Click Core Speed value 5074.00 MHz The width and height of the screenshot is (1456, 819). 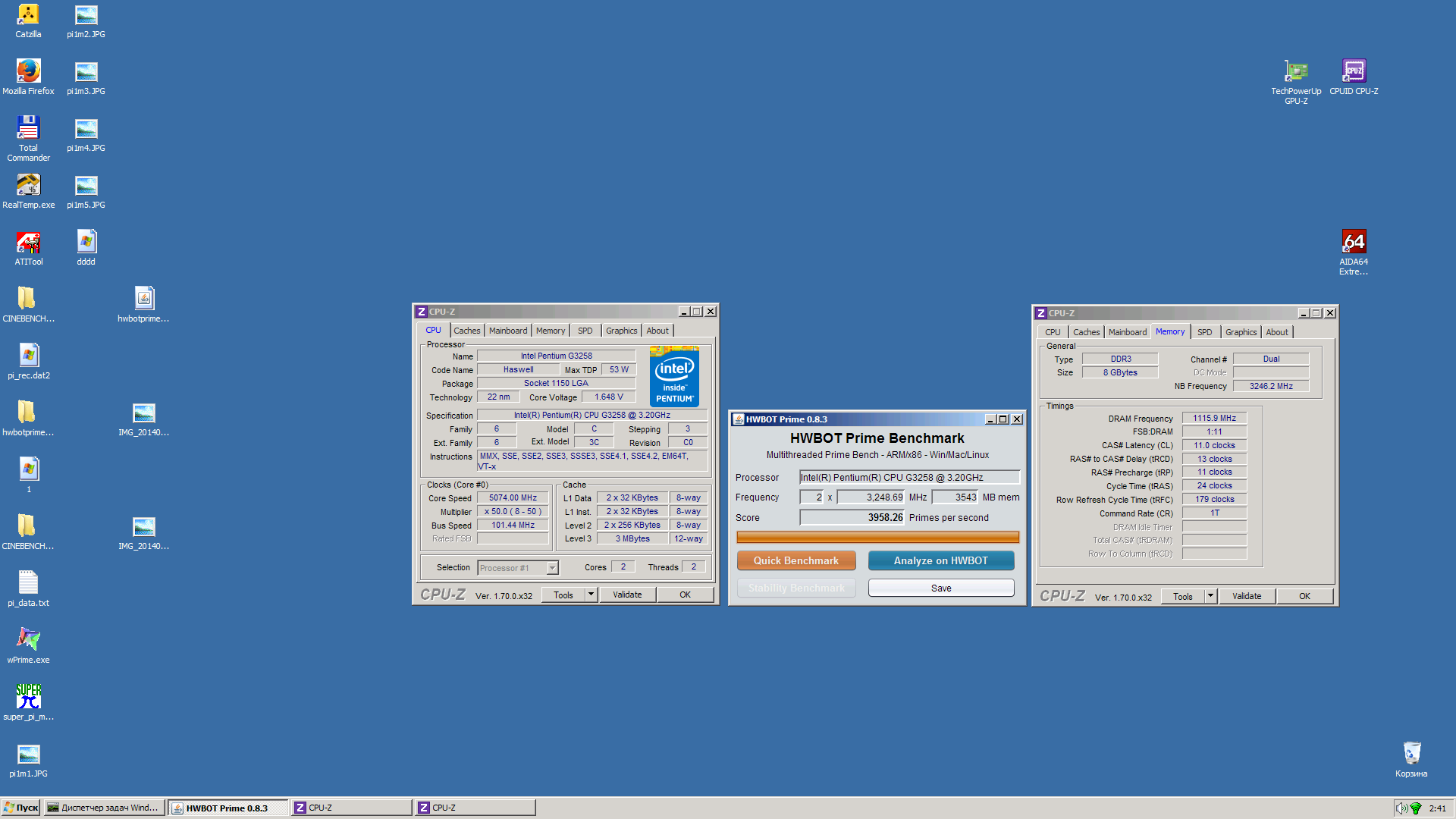[x=513, y=497]
